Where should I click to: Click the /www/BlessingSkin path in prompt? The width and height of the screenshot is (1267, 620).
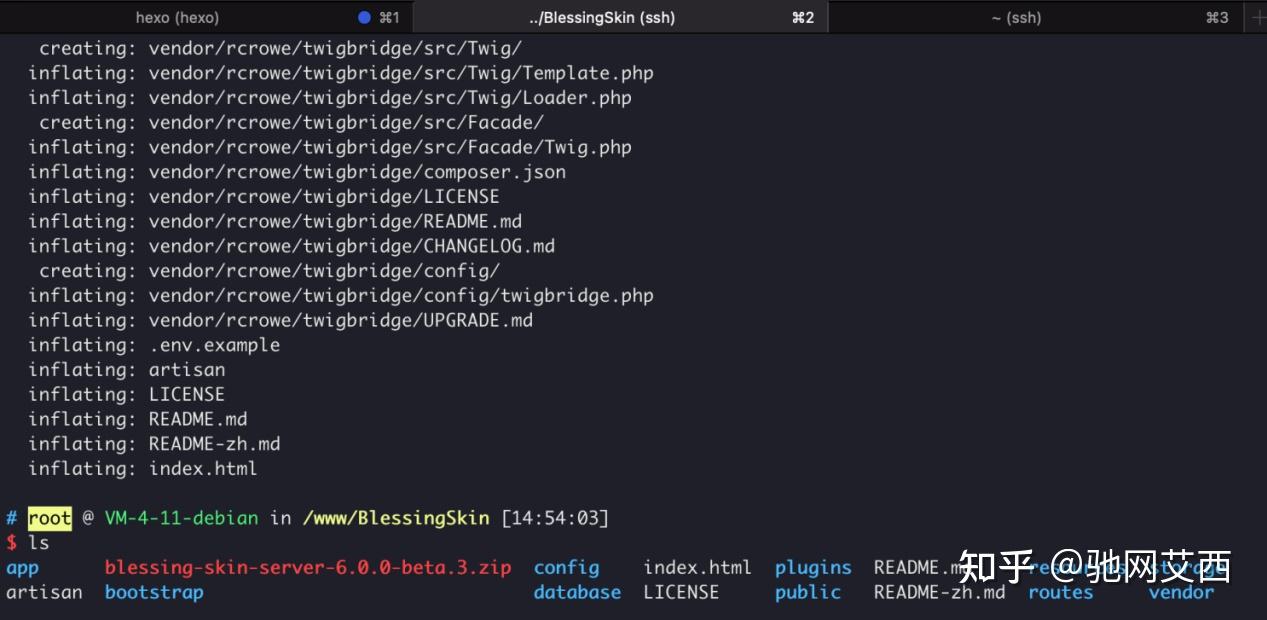pyautogui.click(x=396, y=518)
